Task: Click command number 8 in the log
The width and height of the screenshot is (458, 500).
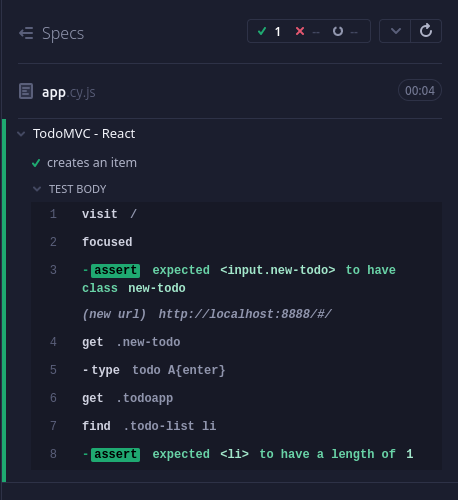Action: [x=53, y=454]
